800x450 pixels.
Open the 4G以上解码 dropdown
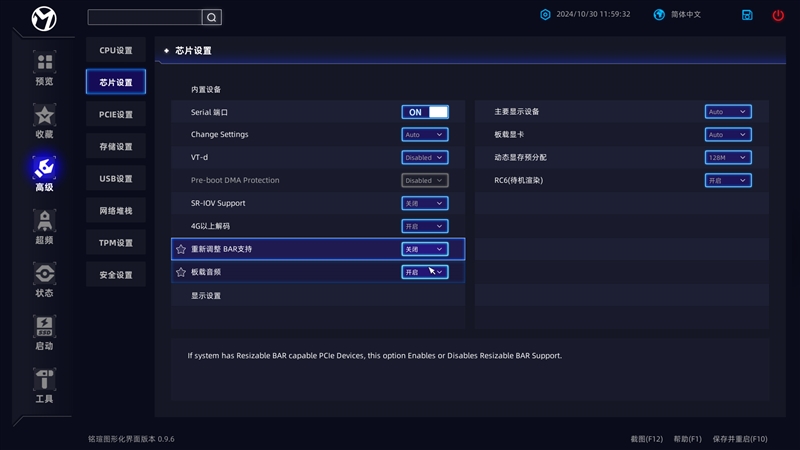tap(425, 226)
